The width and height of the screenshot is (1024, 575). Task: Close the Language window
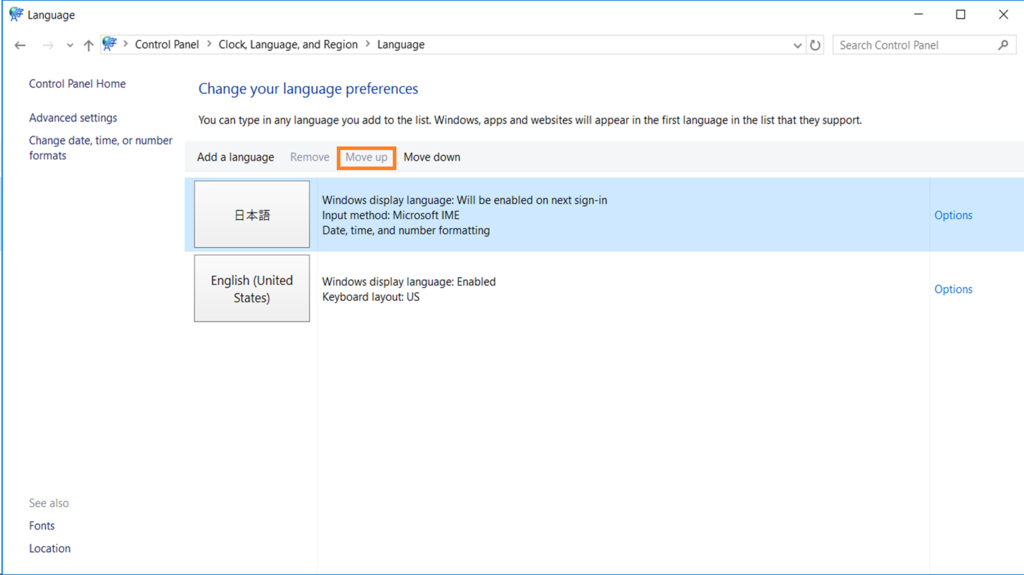coord(1003,14)
